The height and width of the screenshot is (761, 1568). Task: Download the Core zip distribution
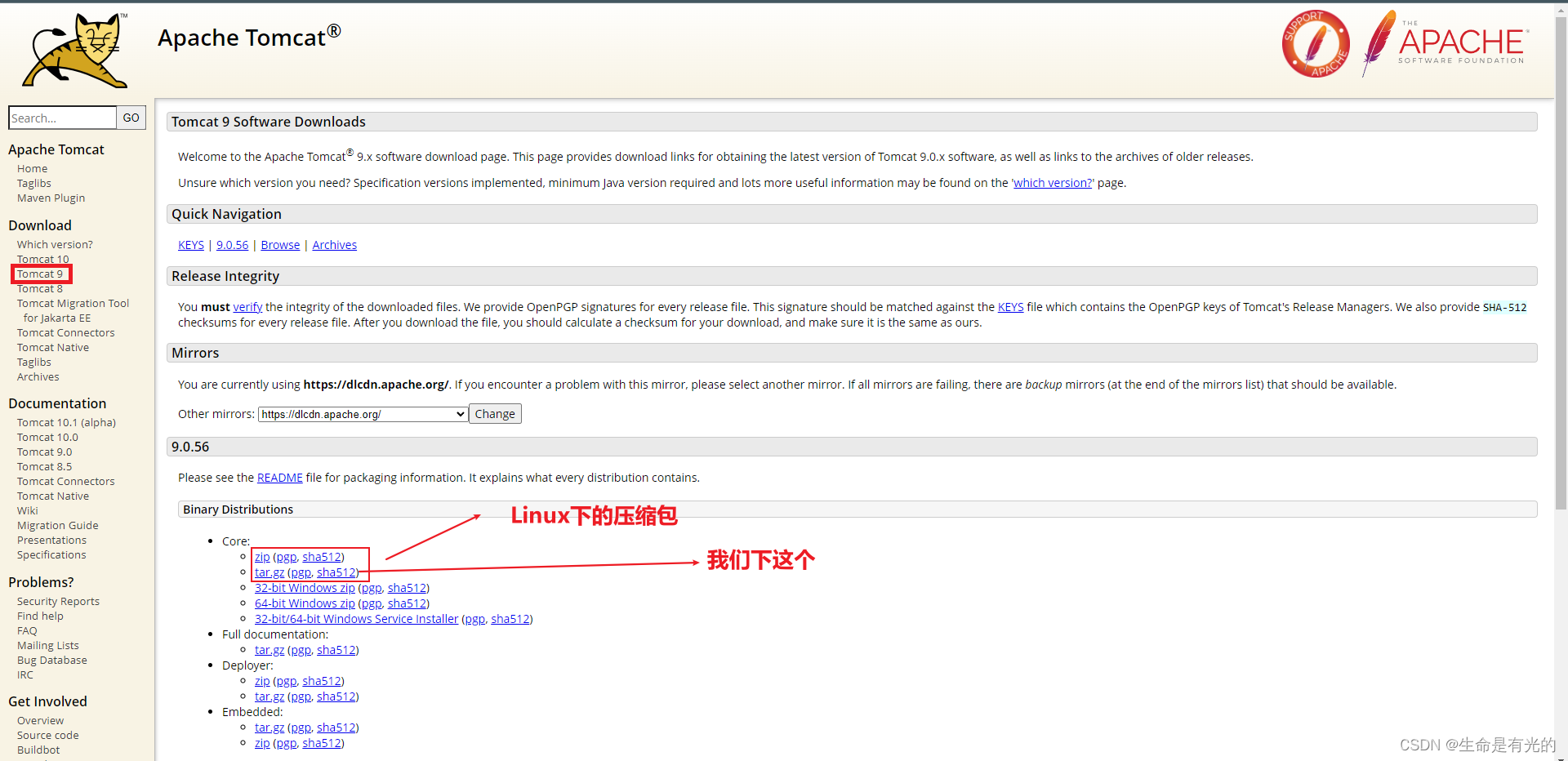262,557
